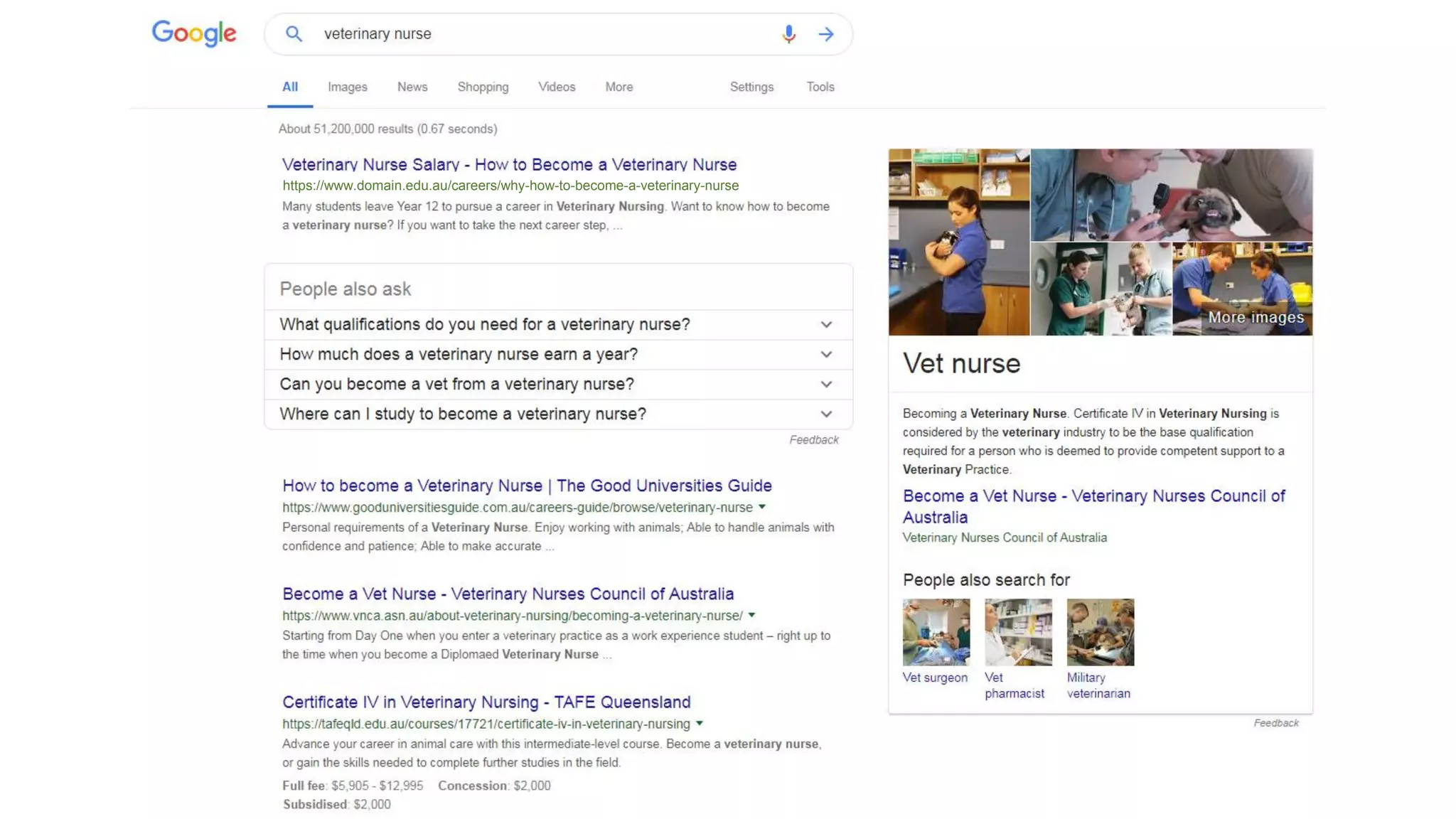Image resolution: width=1456 pixels, height=819 pixels.
Task: Click the vnca.asn.au URL text
Action: [x=513, y=615]
